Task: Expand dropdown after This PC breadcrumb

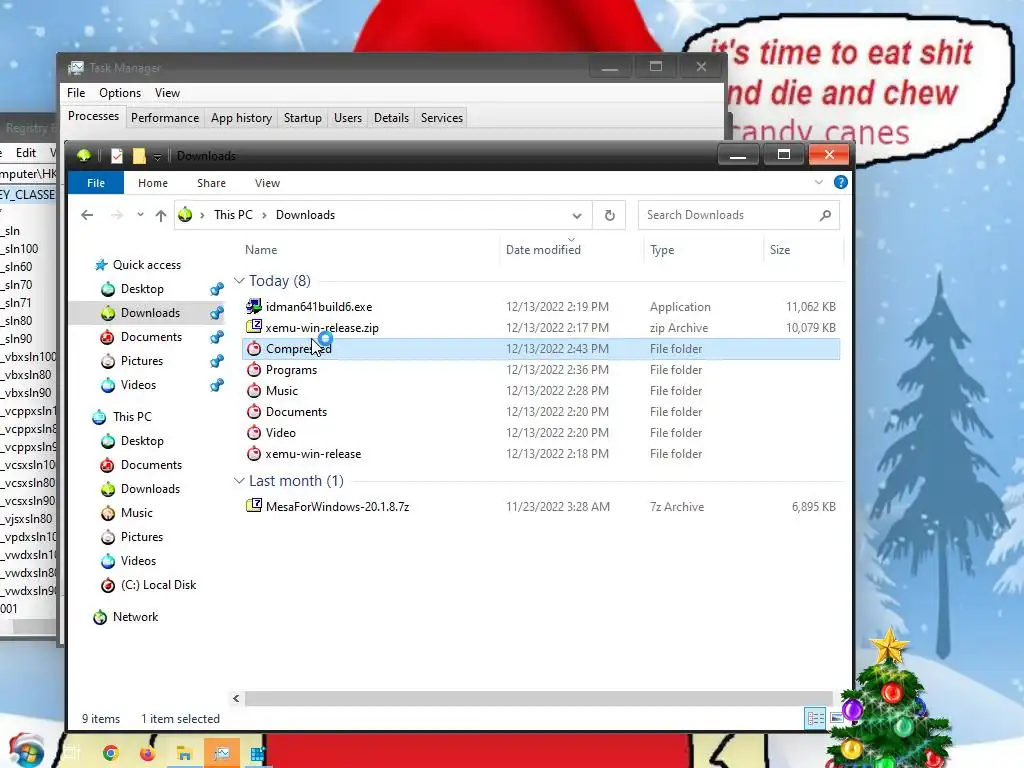Action: tap(264, 216)
